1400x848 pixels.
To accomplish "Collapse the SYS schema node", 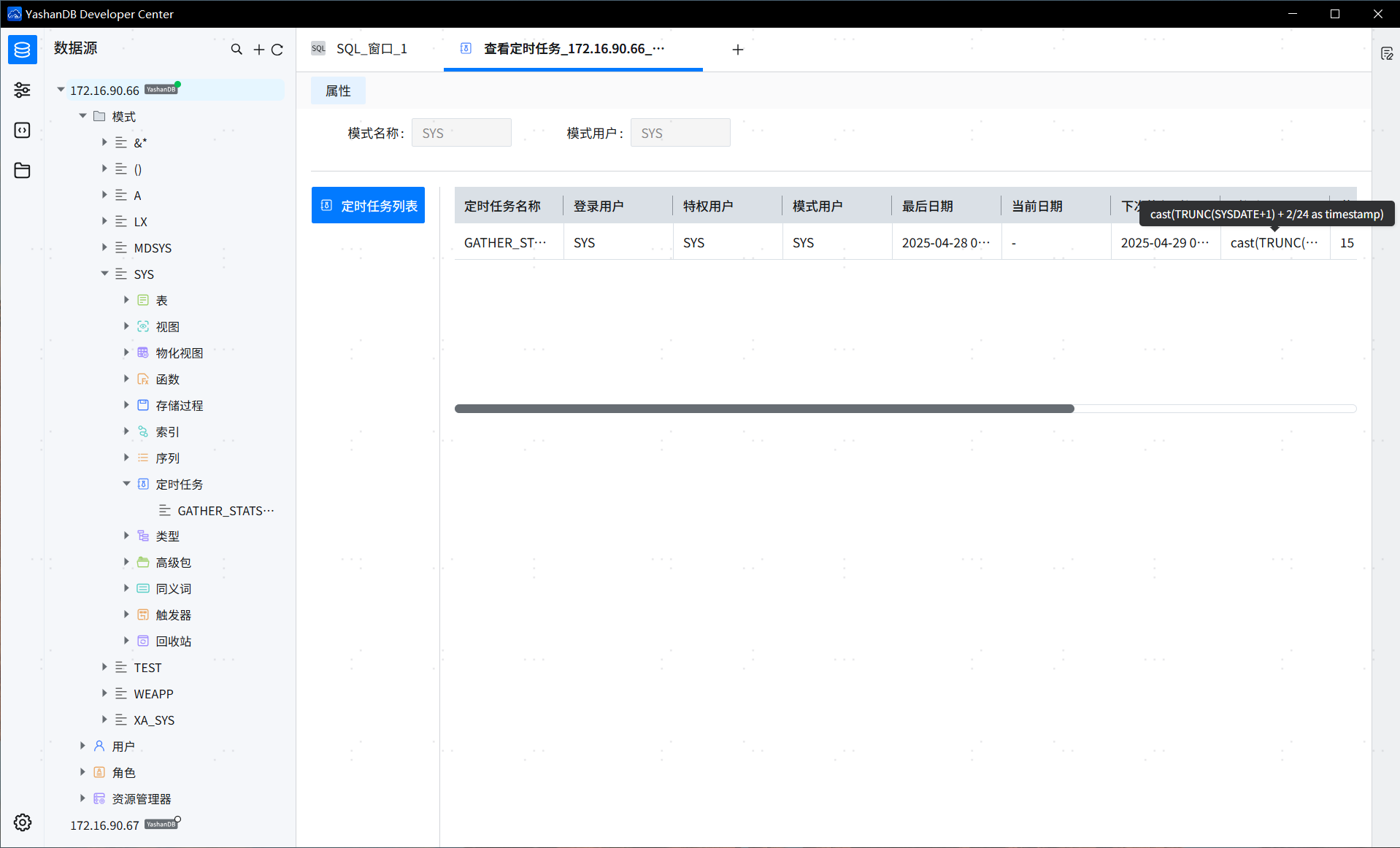I will tap(104, 274).
